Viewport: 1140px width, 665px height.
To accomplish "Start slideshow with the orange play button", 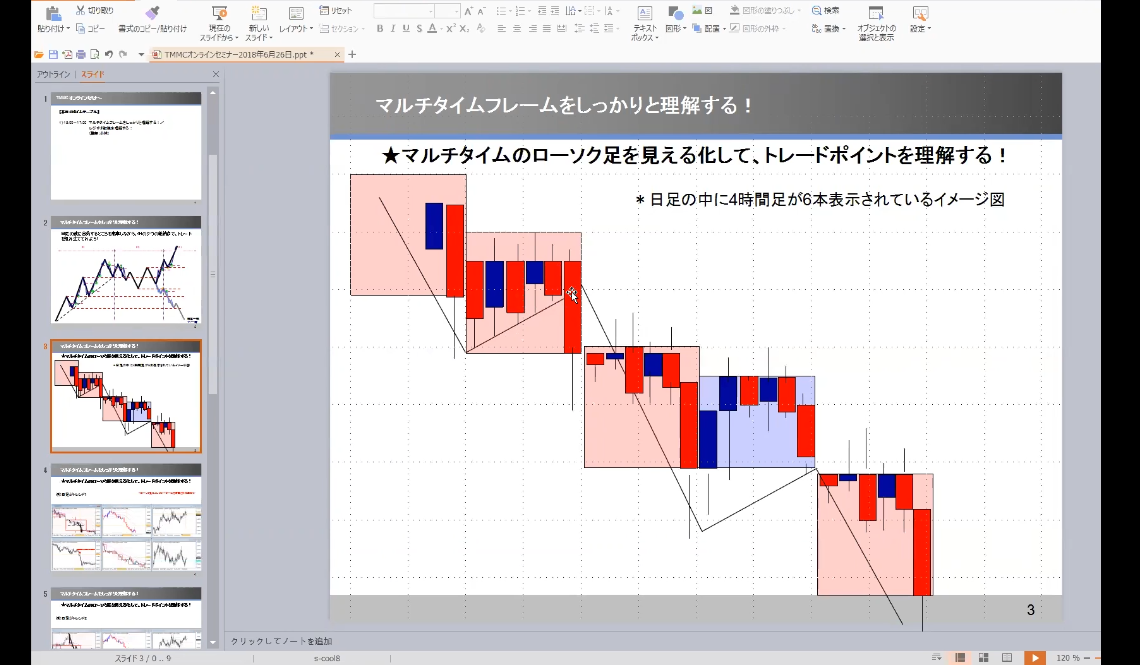I will [1035, 657].
